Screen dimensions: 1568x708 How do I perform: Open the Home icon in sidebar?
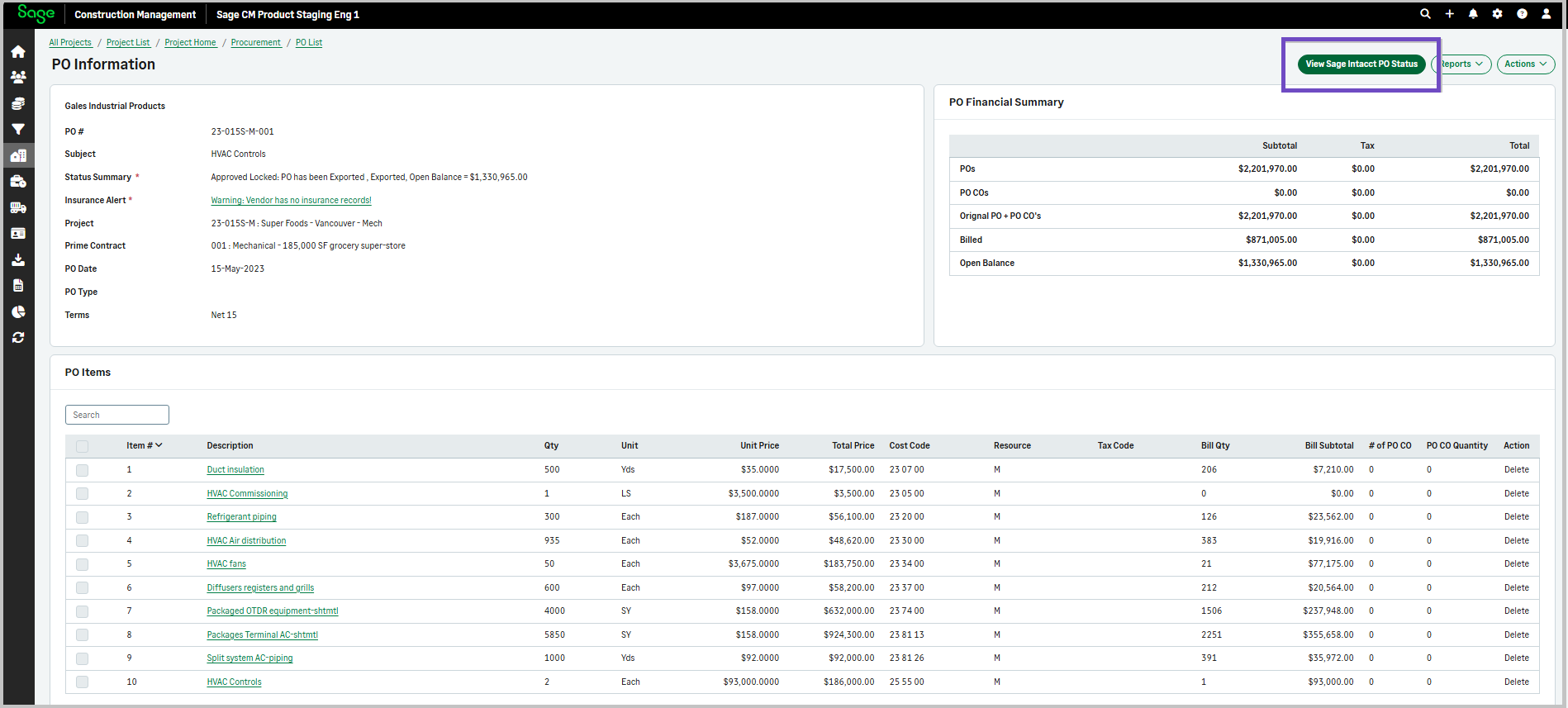tap(17, 52)
